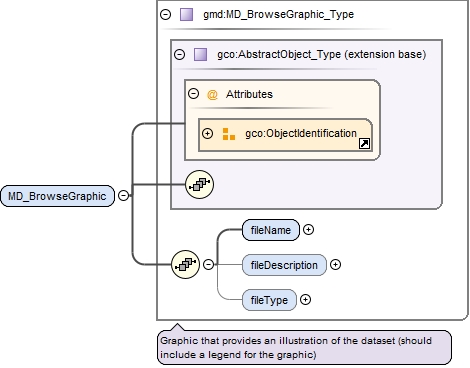Select the sequence compositor icon inside AbstractObject_Type
Viewport: 470px width, 368px height.
(199, 184)
